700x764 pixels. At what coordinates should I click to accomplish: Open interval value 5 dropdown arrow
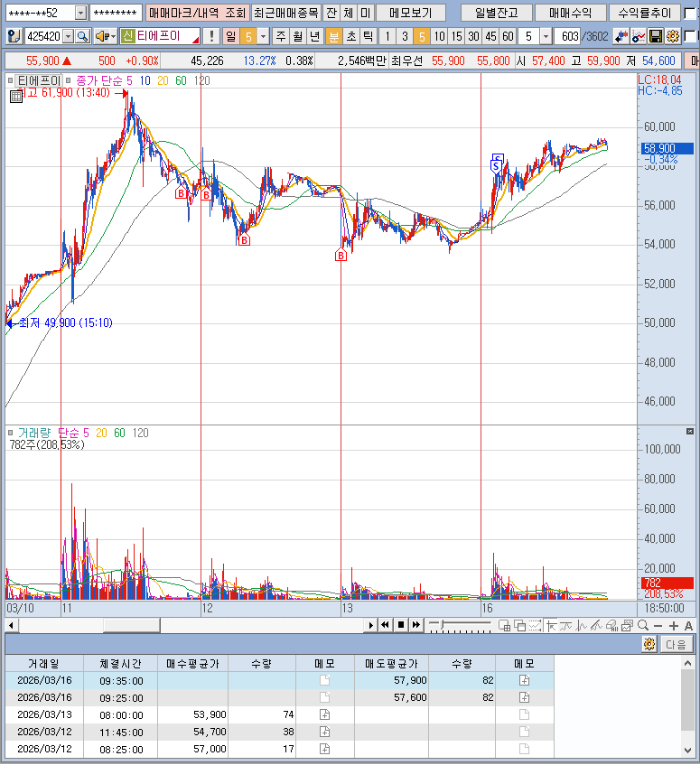point(546,36)
